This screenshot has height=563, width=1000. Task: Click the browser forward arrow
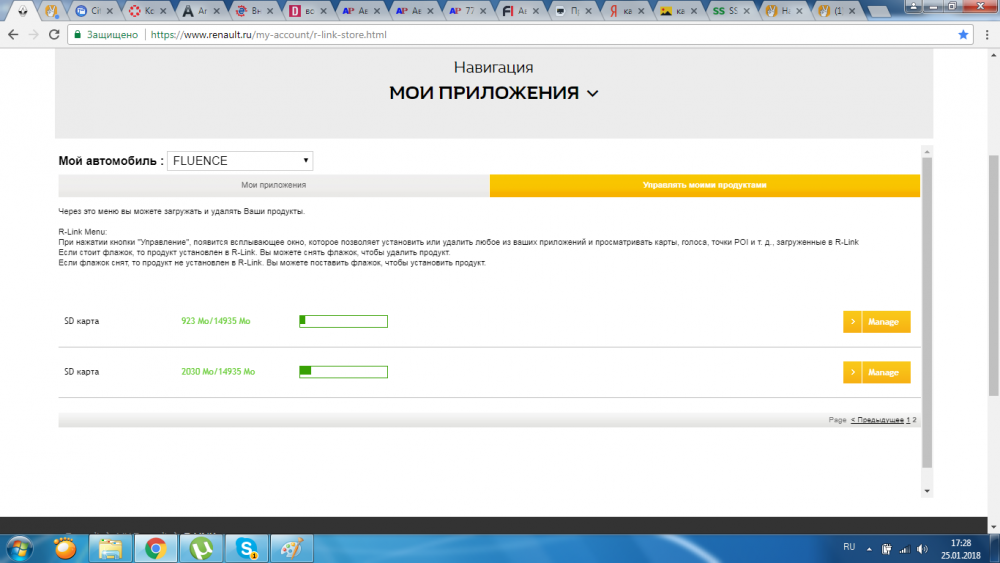click(x=34, y=34)
